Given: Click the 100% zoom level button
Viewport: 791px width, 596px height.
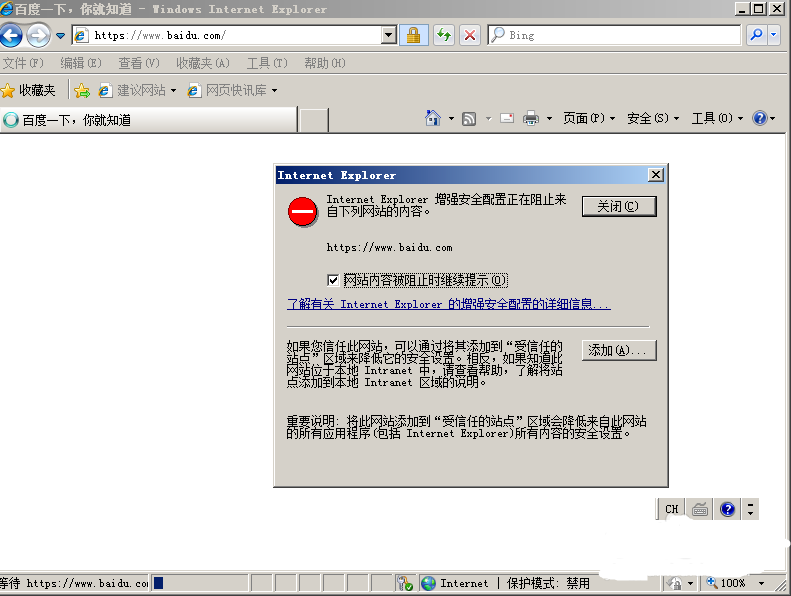Looking at the screenshot, I should [726, 583].
